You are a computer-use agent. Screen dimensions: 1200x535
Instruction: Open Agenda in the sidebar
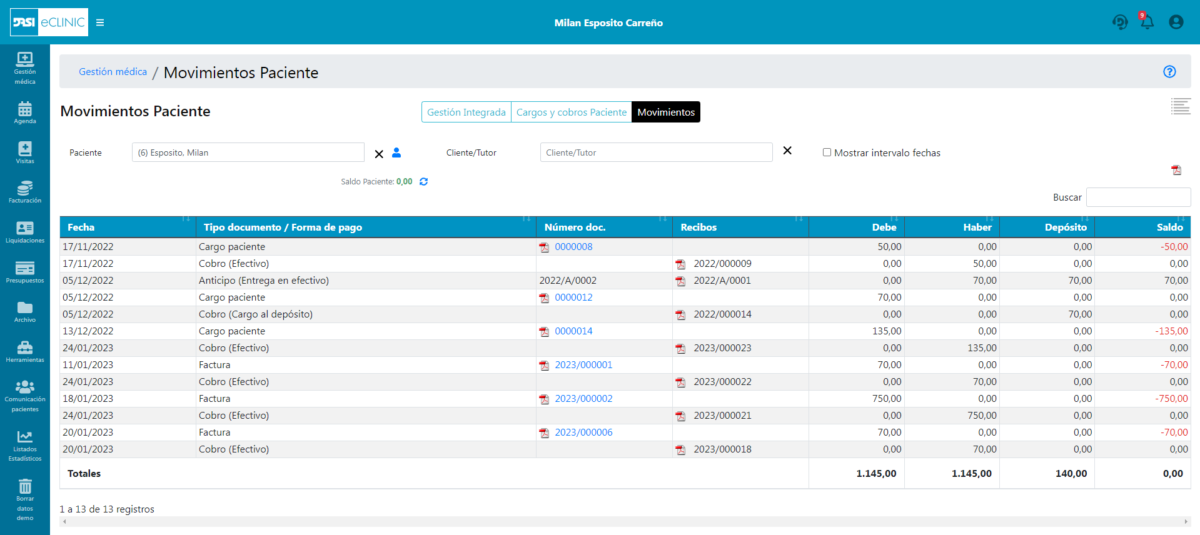pyautogui.click(x=25, y=112)
